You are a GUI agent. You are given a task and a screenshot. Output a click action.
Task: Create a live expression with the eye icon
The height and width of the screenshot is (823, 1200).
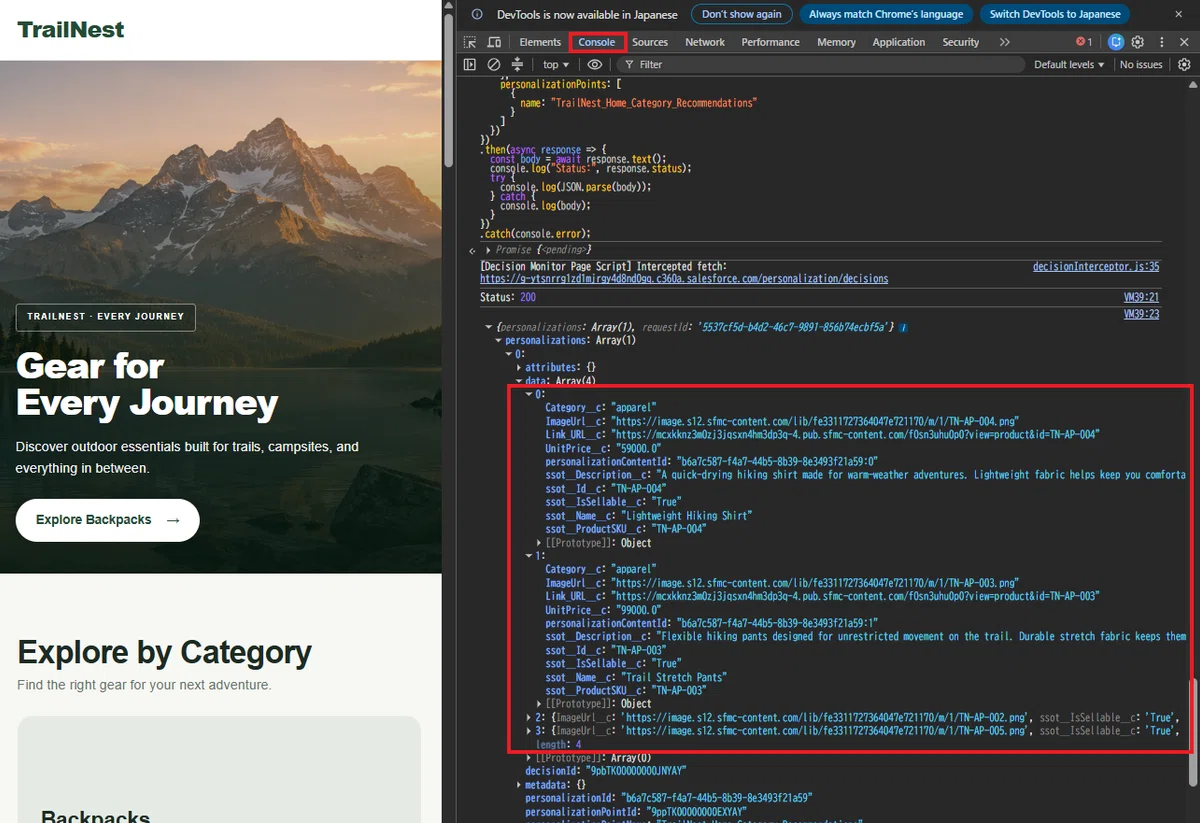595,64
